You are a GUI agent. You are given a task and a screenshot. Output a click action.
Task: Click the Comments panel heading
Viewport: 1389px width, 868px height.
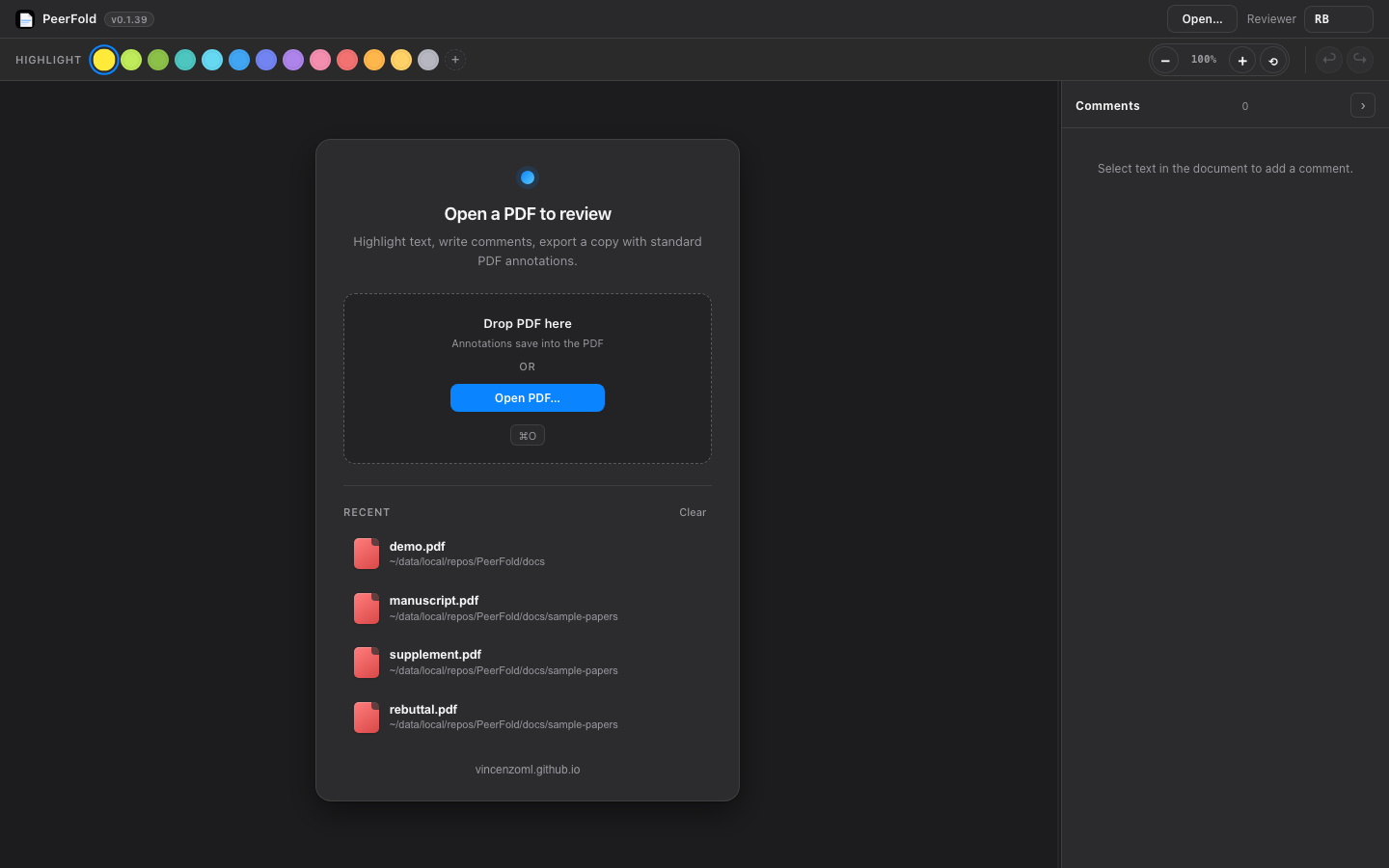1107,106
